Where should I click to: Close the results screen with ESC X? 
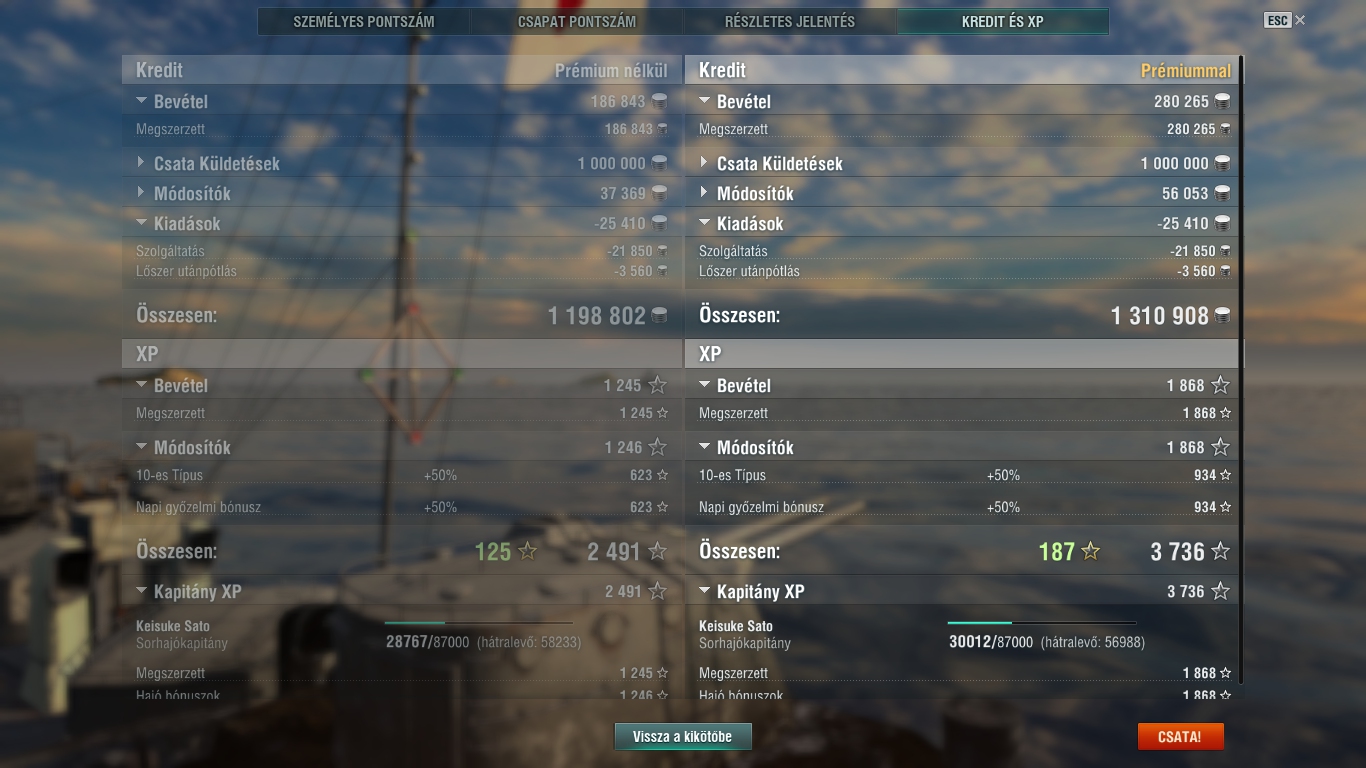(x=1285, y=20)
